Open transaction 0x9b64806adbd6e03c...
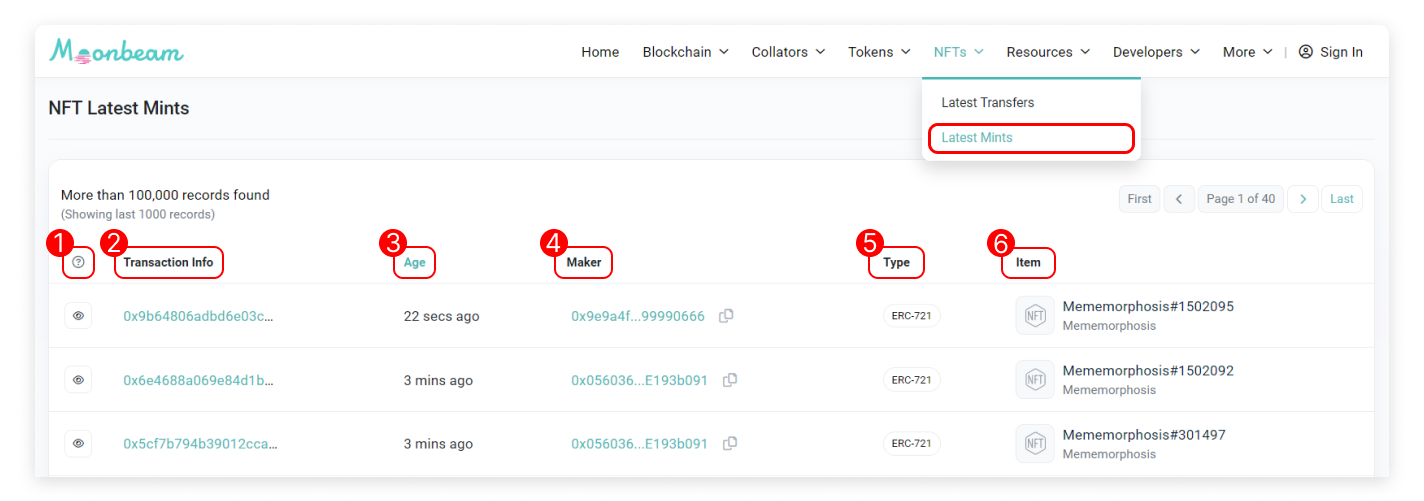This screenshot has width=1424, height=501. tap(198, 316)
